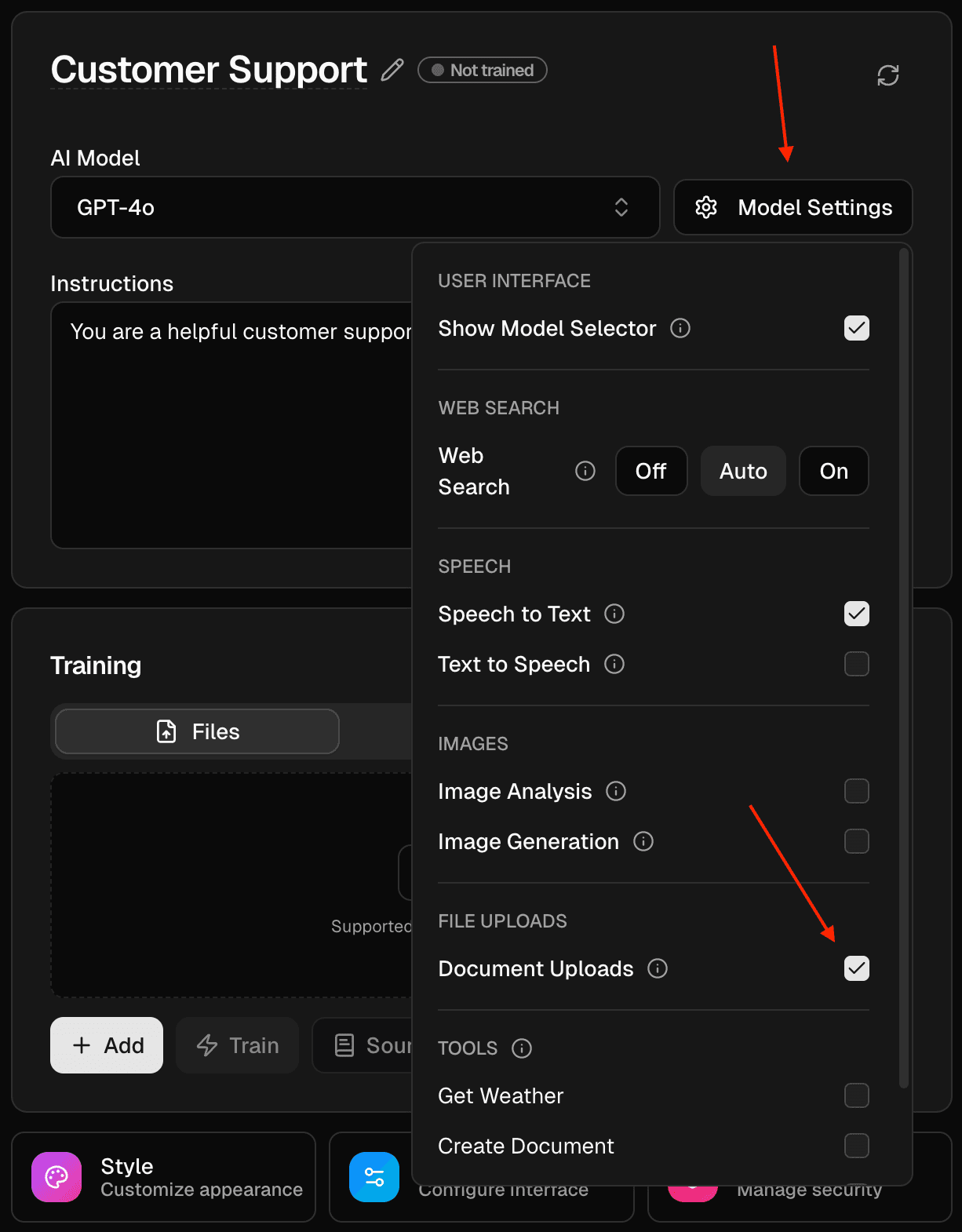
Task: Click the info icon beside Document Uploads
Action: [658, 968]
